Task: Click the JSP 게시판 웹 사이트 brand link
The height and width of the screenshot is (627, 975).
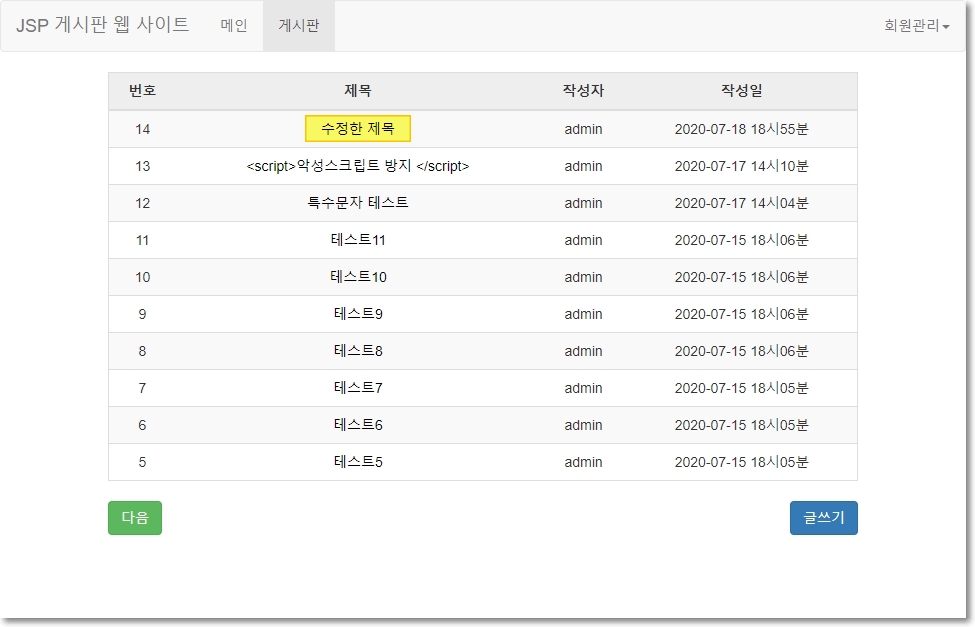Action: click(103, 25)
